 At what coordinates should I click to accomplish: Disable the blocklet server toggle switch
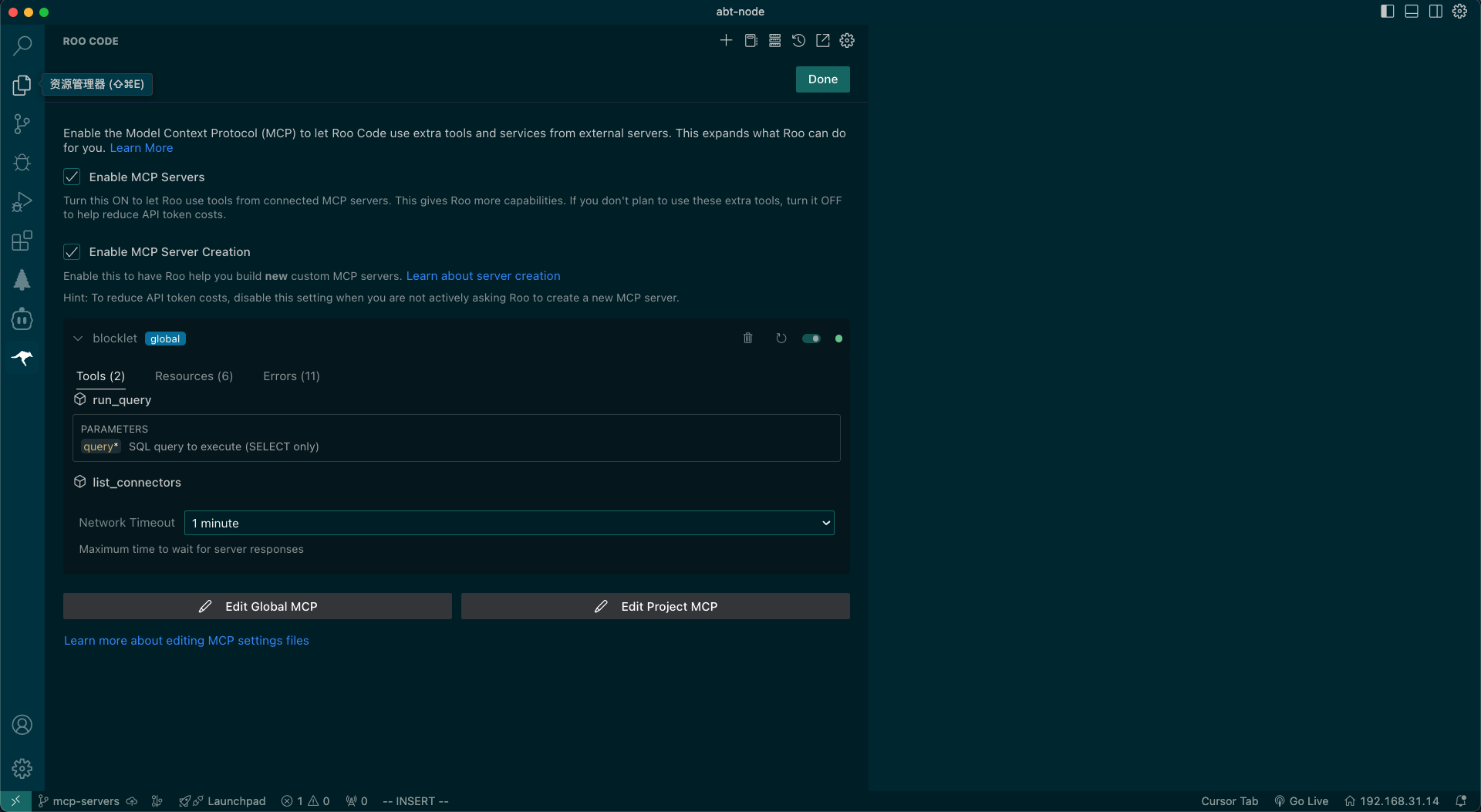(x=811, y=339)
